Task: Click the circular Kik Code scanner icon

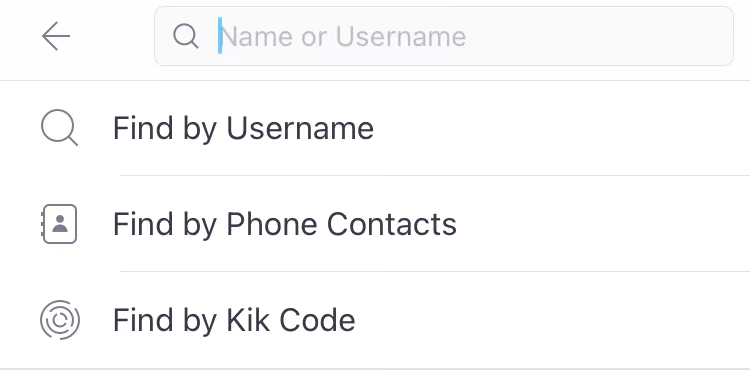Action: [x=60, y=320]
